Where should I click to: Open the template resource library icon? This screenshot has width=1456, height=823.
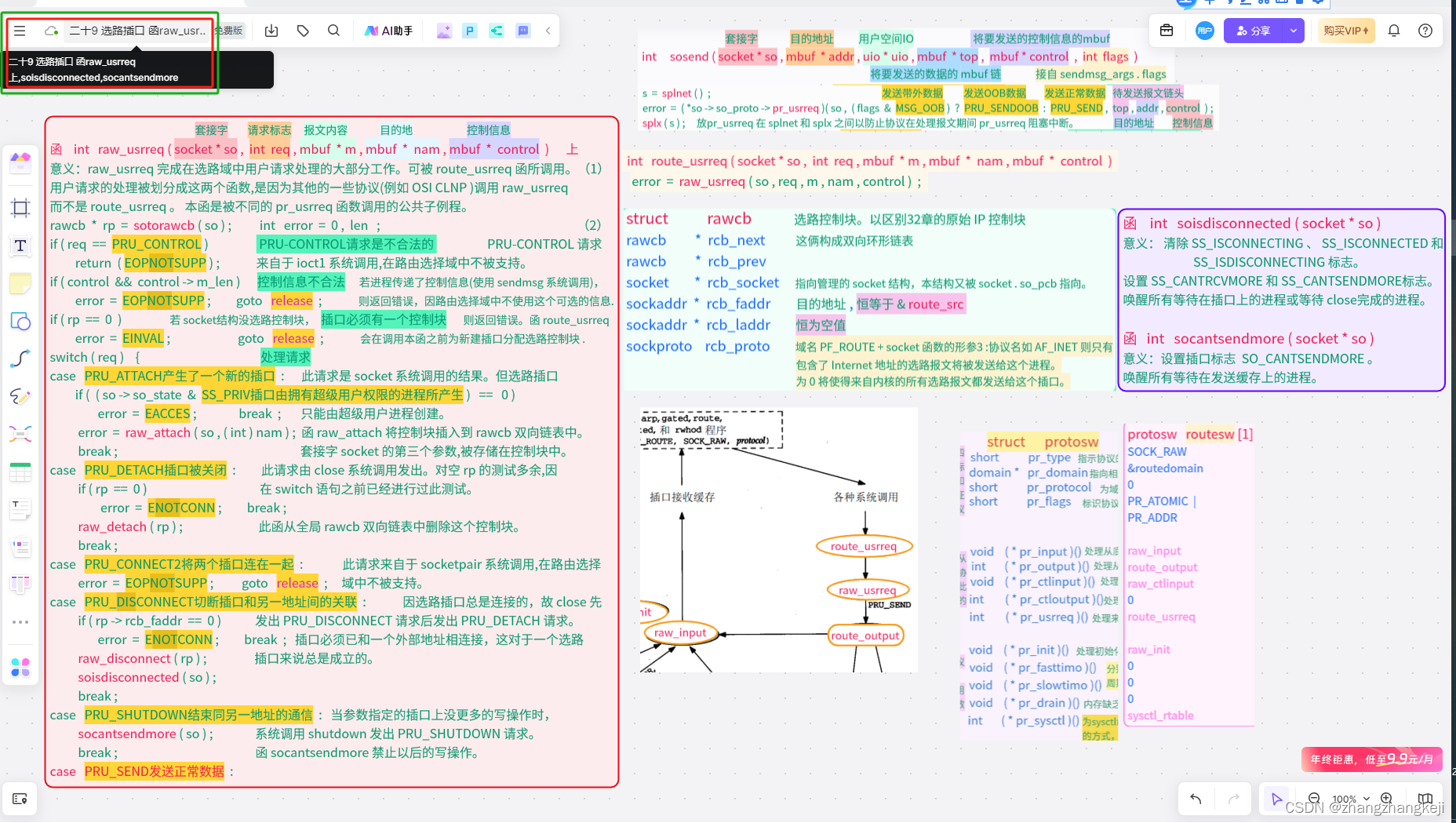tap(20, 163)
